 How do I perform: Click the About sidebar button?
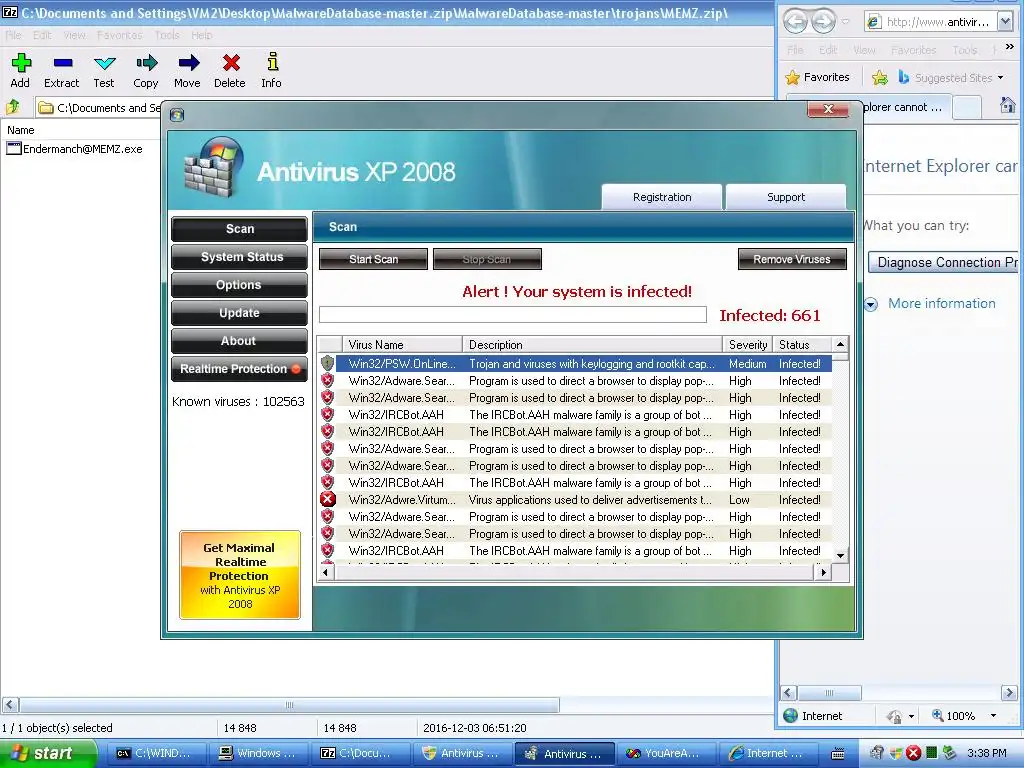[x=239, y=341]
